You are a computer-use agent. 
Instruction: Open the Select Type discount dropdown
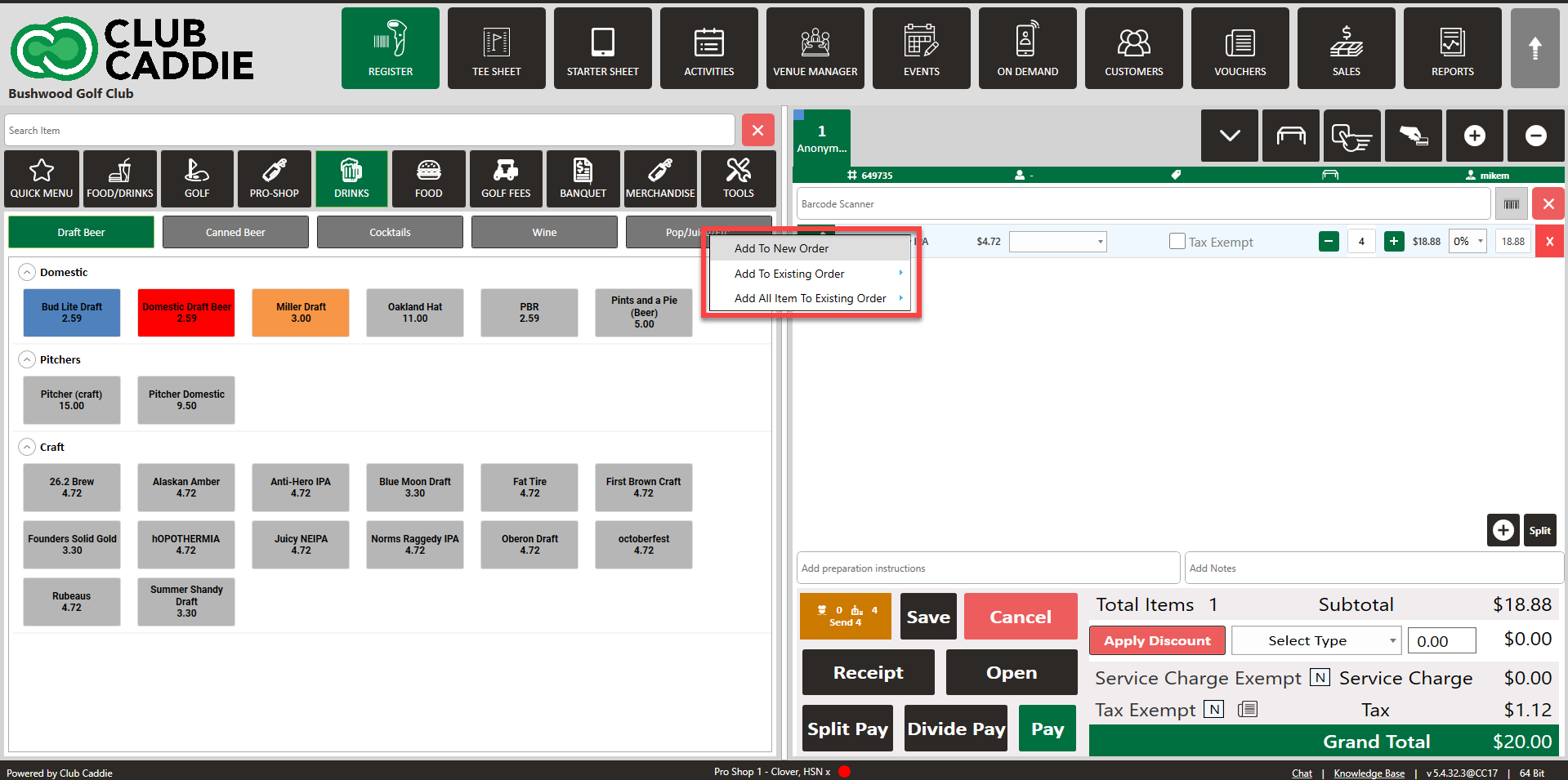pyautogui.click(x=1316, y=640)
